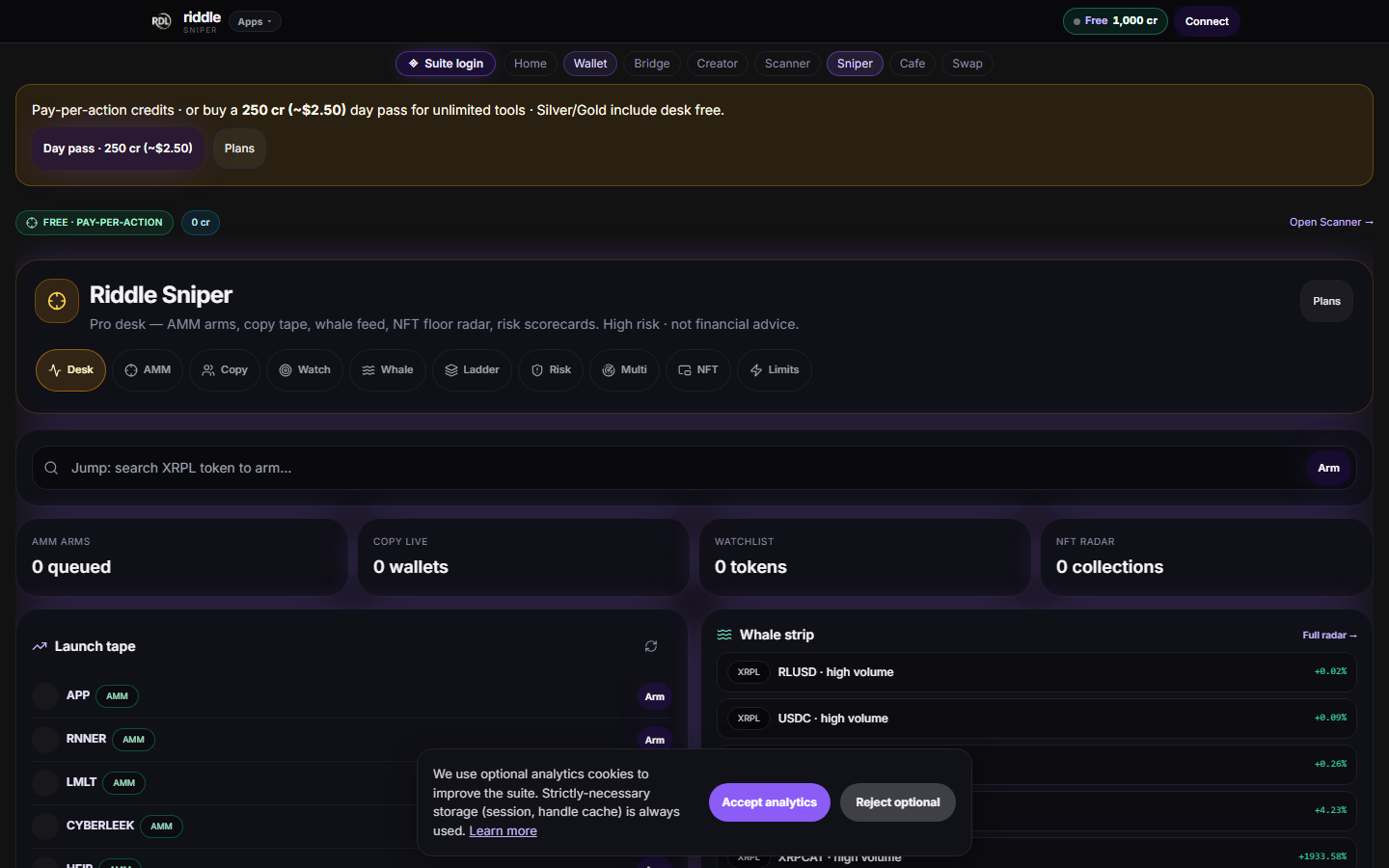Follow the Open Scanner link
Viewport: 1389px width, 868px height.
click(x=1331, y=222)
